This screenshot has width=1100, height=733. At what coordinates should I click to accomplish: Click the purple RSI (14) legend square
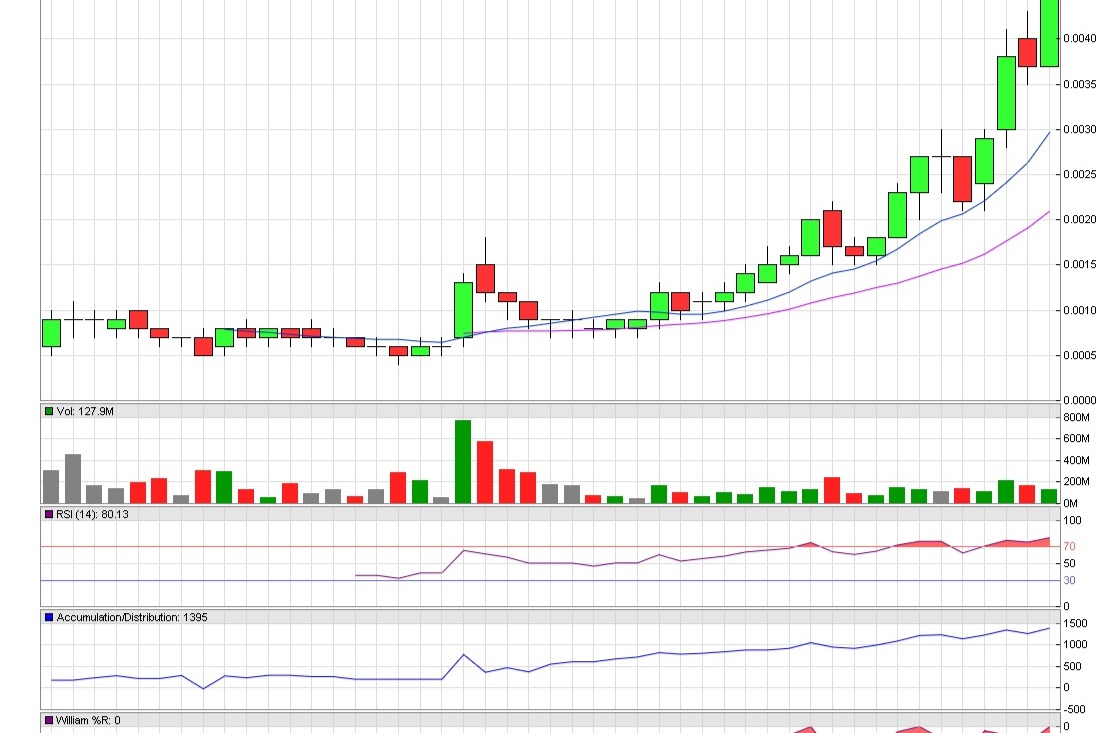49,514
